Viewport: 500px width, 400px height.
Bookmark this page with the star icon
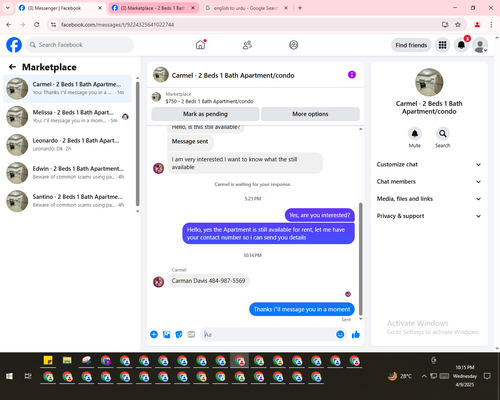coord(458,24)
